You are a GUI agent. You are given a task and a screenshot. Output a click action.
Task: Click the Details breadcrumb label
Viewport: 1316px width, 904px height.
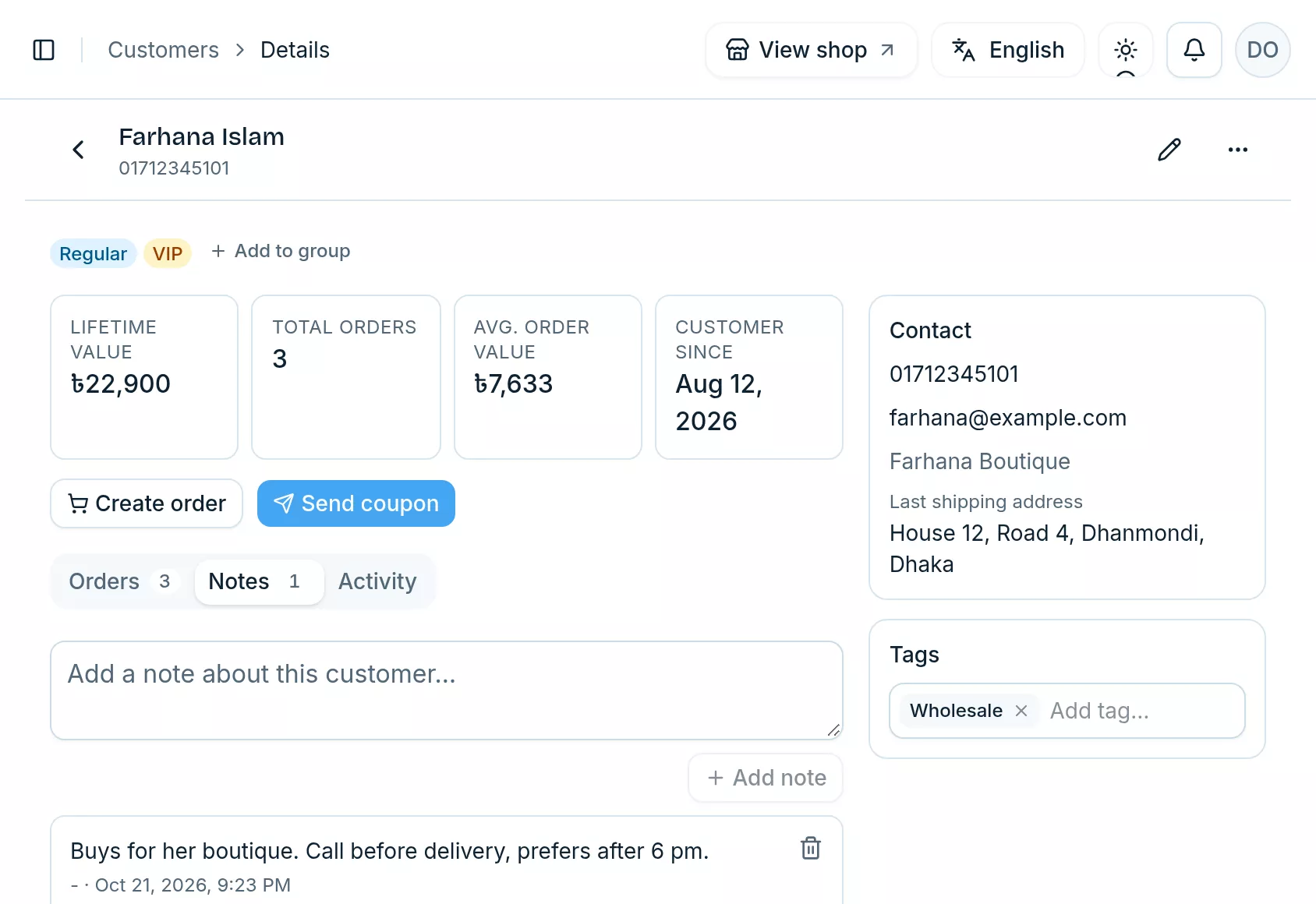(295, 50)
